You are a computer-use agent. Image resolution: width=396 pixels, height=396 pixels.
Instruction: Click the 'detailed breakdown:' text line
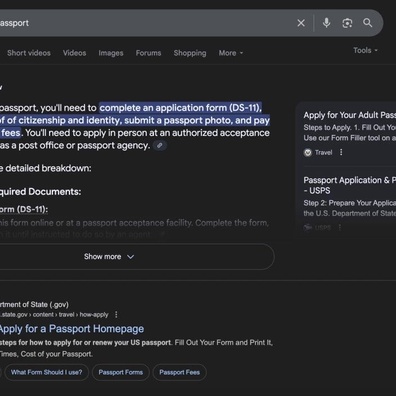[x=48, y=168]
